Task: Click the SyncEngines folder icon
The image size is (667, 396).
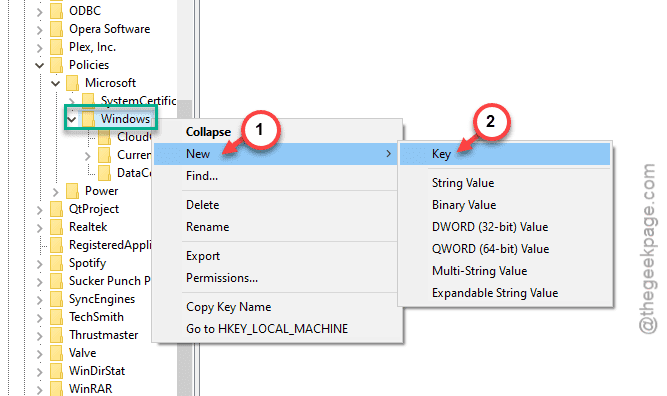Action: pyautogui.click(x=56, y=299)
